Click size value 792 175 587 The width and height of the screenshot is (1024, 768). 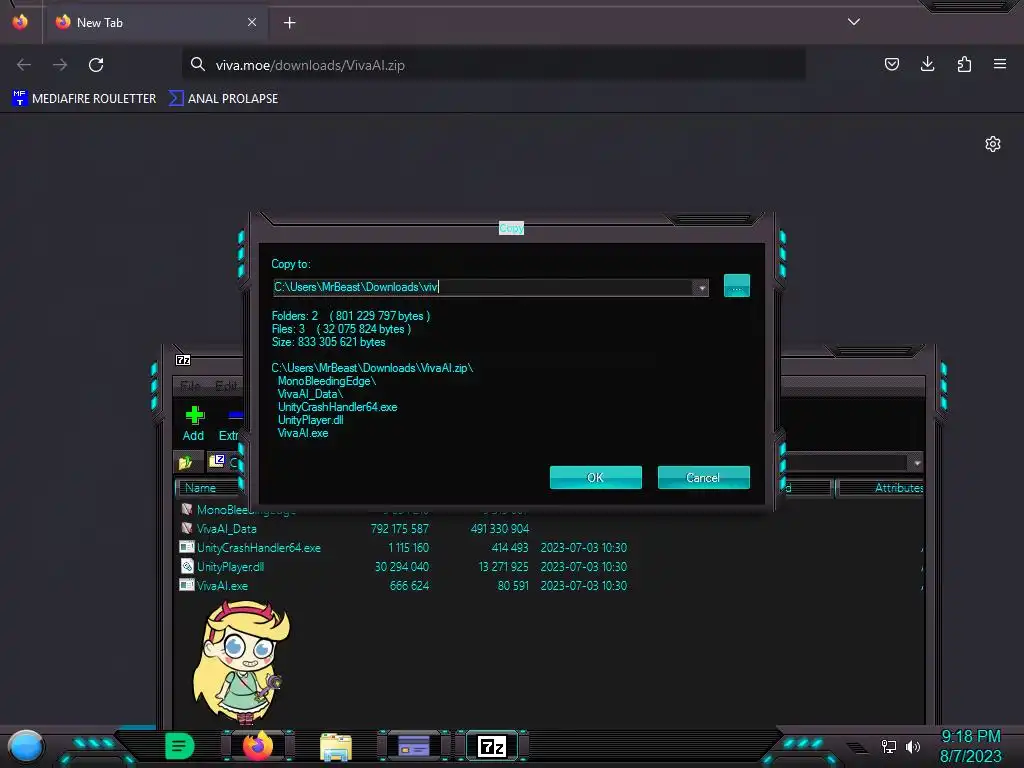tap(400, 528)
